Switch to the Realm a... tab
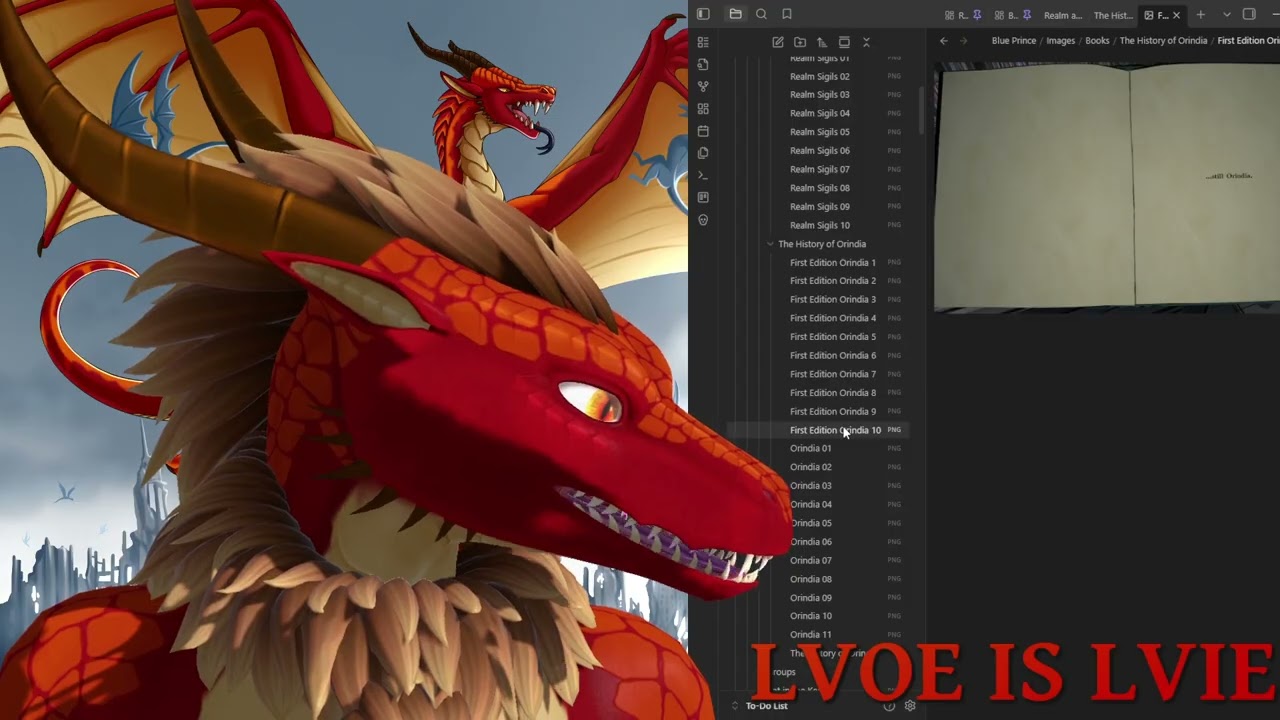The width and height of the screenshot is (1280, 720). (x=1063, y=15)
